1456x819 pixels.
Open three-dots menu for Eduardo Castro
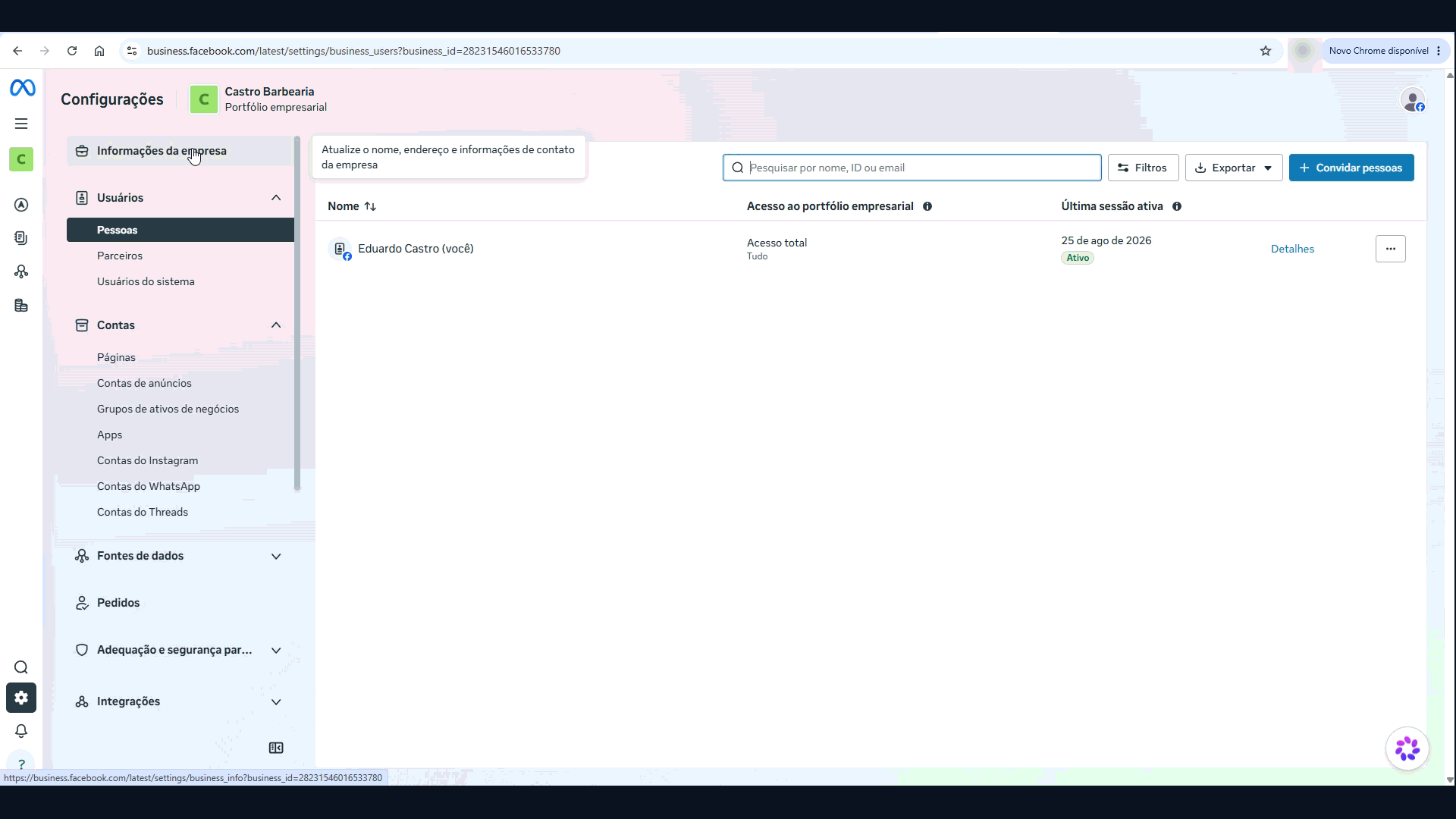tap(1390, 249)
